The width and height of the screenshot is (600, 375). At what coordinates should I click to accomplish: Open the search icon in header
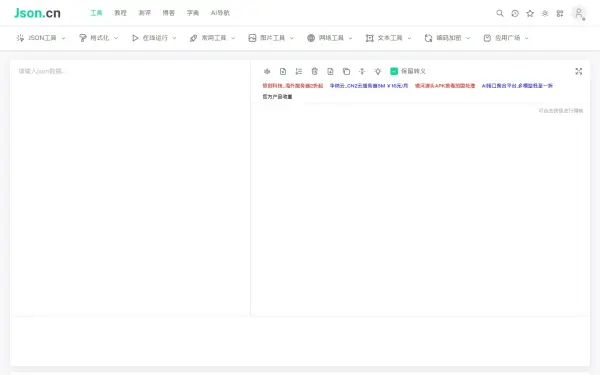(x=500, y=13)
